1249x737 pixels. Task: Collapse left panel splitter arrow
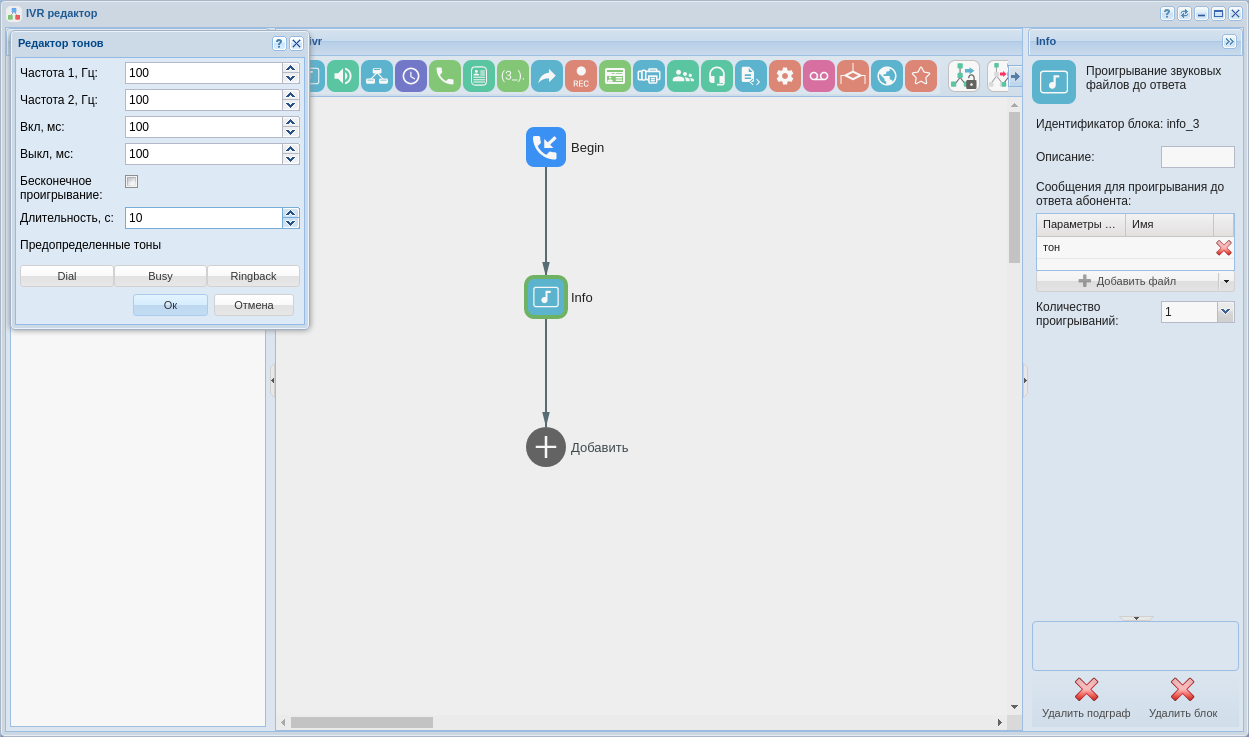(x=272, y=380)
